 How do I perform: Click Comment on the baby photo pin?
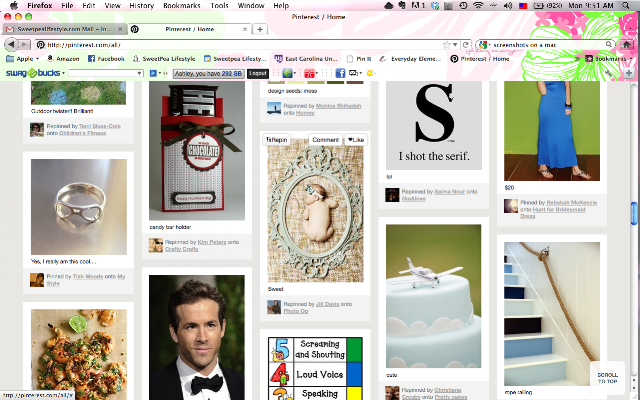(x=325, y=140)
